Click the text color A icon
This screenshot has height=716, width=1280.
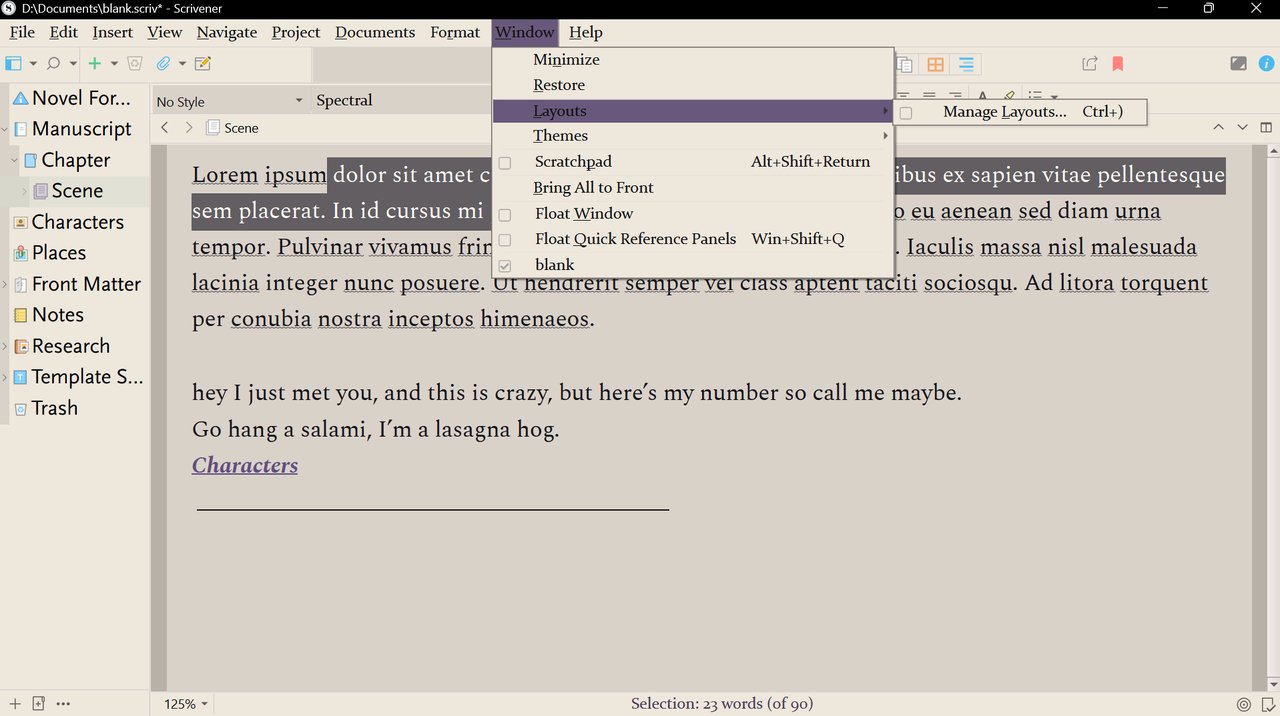(983, 97)
